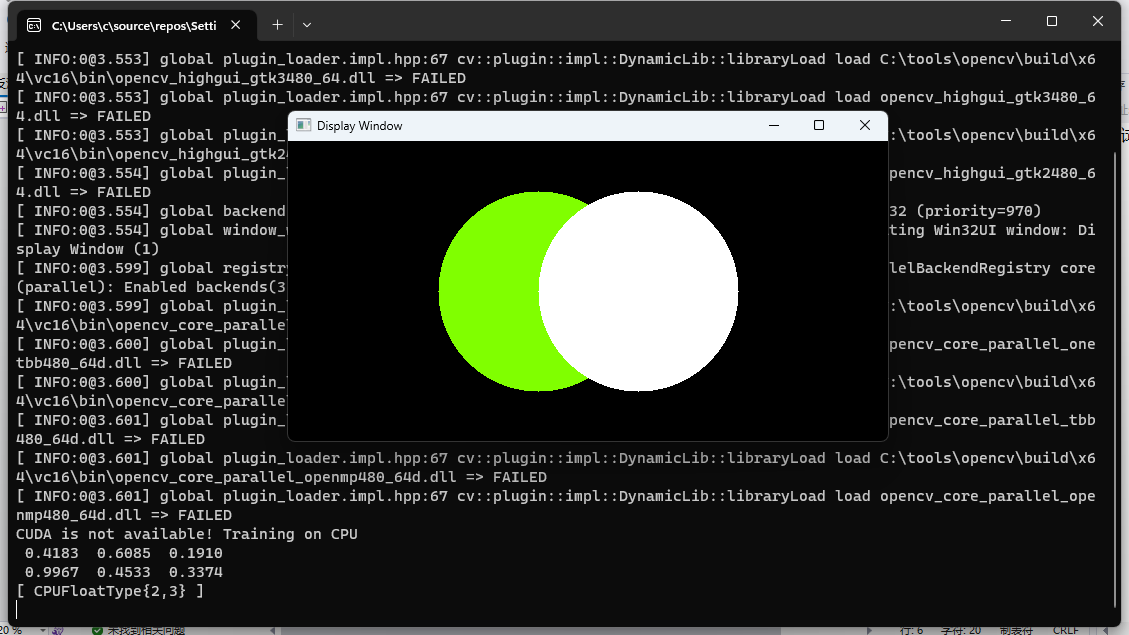This screenshot has height=635, width=1129.
Task: Click the left arrow of the horizontal scrollbar
Action: click(x=272, y=628)
